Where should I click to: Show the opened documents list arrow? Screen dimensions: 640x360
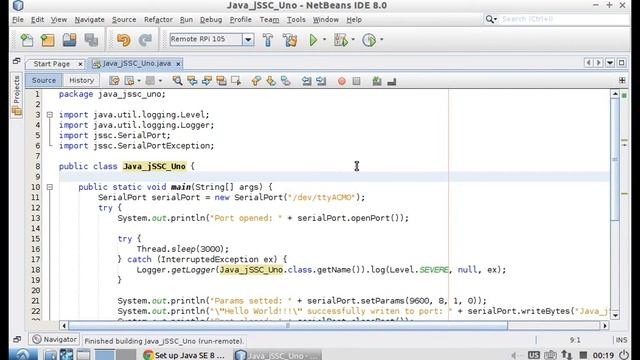point(610,63)
